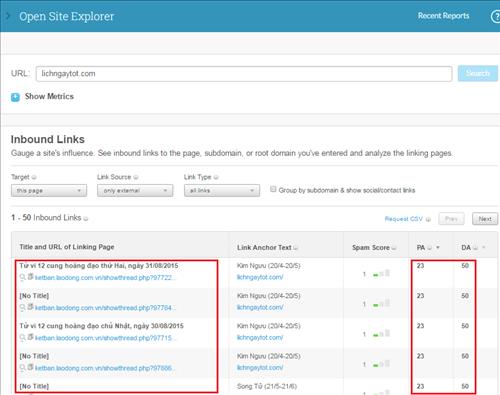Screen dimensions: 500x395
Task: Click spam score bar in 97715 row
Action: (381, 334)
